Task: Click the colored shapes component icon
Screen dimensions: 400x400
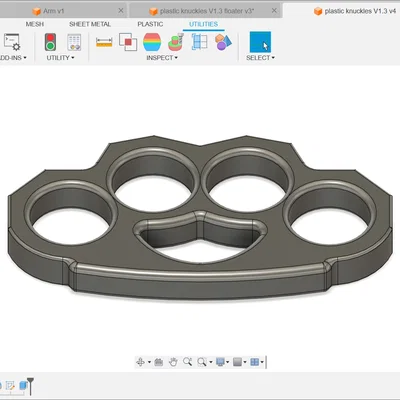Action: pyautogui.click(x=223, y=42)
